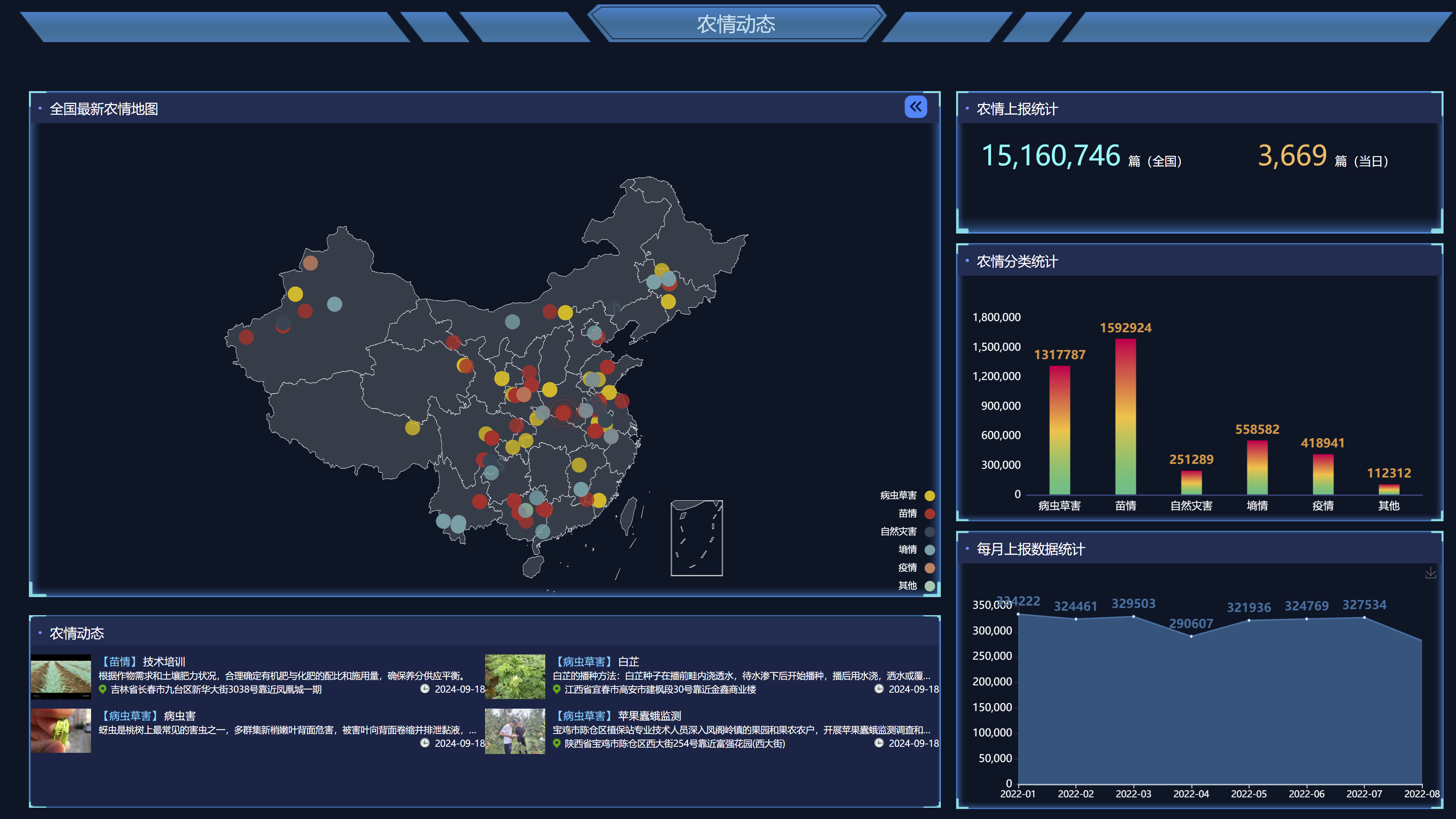Image resolution: width=1456 pixels, height=819 pixels.
Task: Click the South China Sea inset map box
Action: click(697, 538)
